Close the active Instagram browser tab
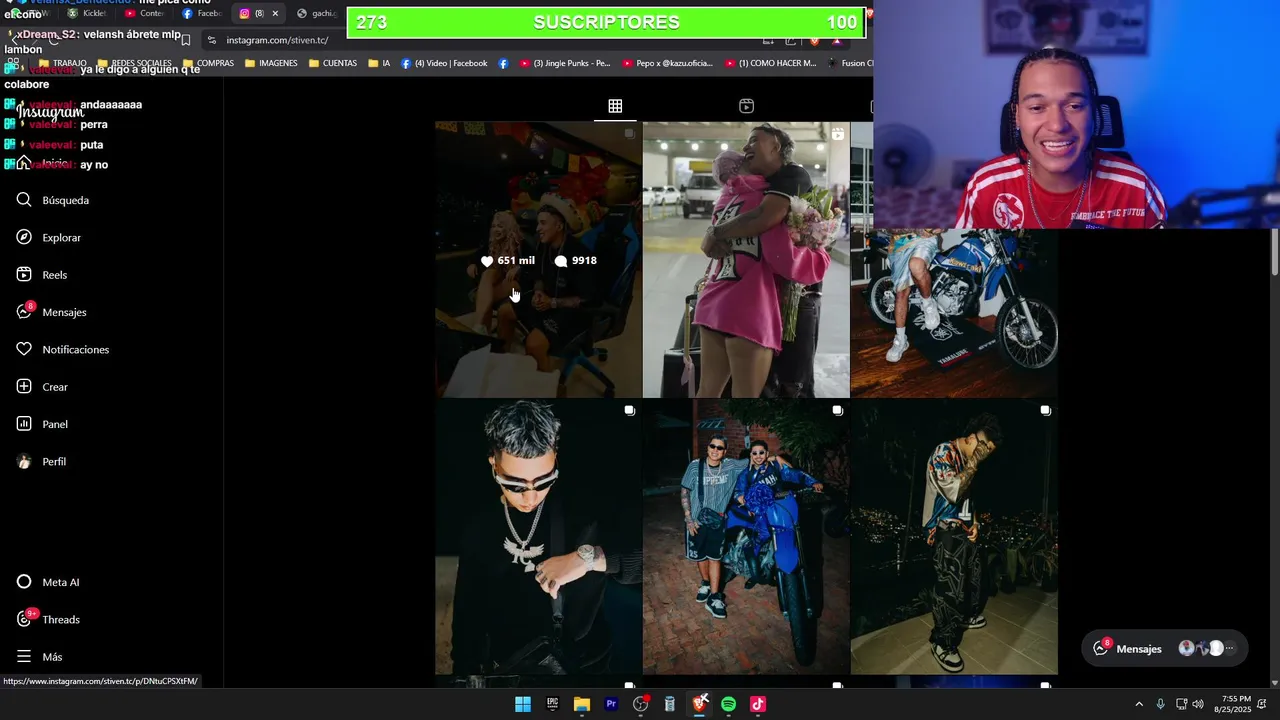The width and height of the screenshot is (1280, 720). coord(275,14)
